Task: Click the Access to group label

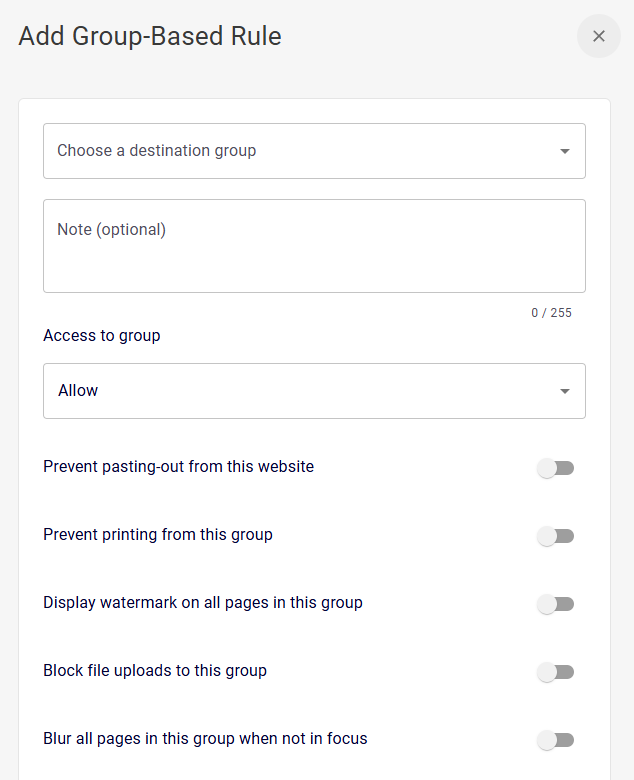Action: pyautogui.click(x=102, y=336)
